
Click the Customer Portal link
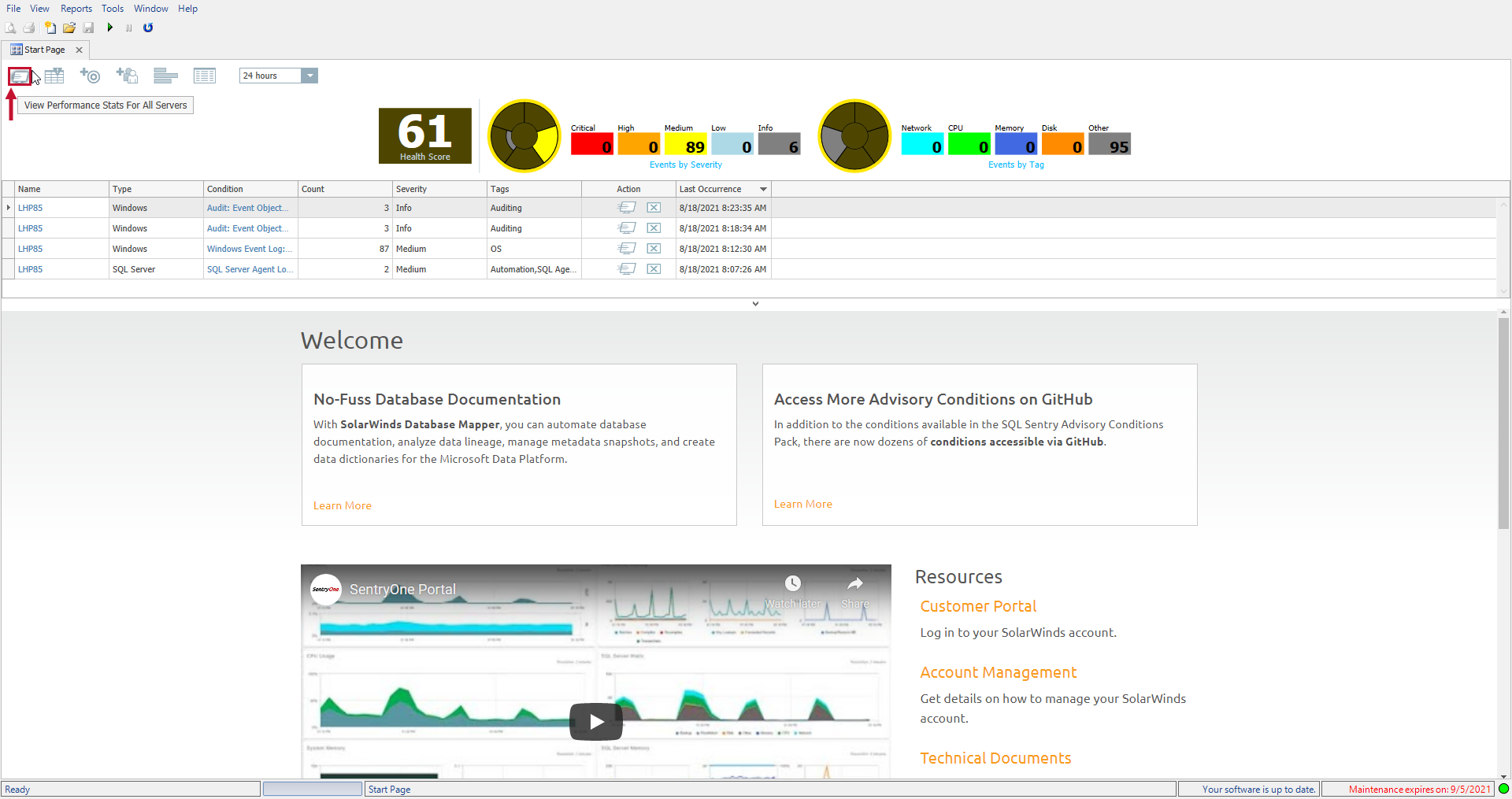[977, 606]
